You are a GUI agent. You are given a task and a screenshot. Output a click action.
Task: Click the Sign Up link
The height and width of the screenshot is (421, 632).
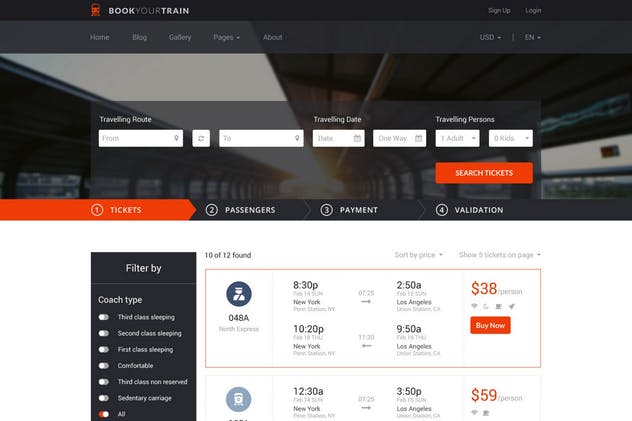click(499, 10)
